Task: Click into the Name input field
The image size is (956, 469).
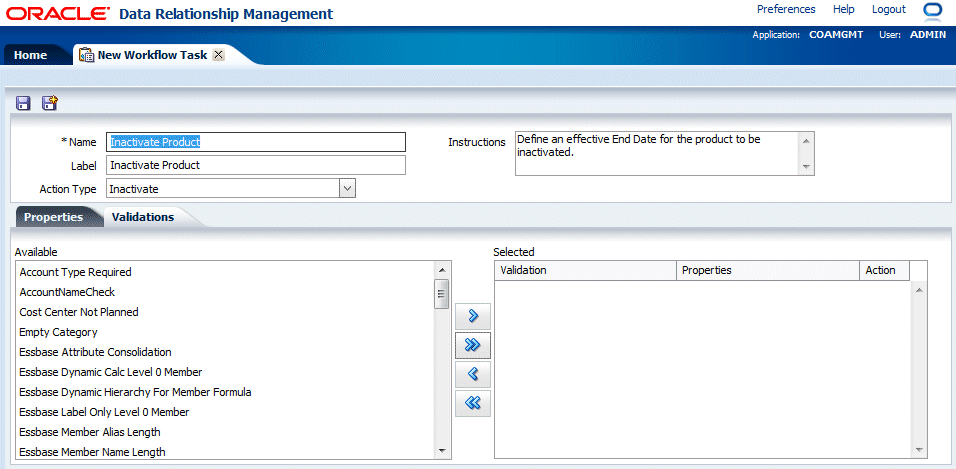Action: coord(256,142)
